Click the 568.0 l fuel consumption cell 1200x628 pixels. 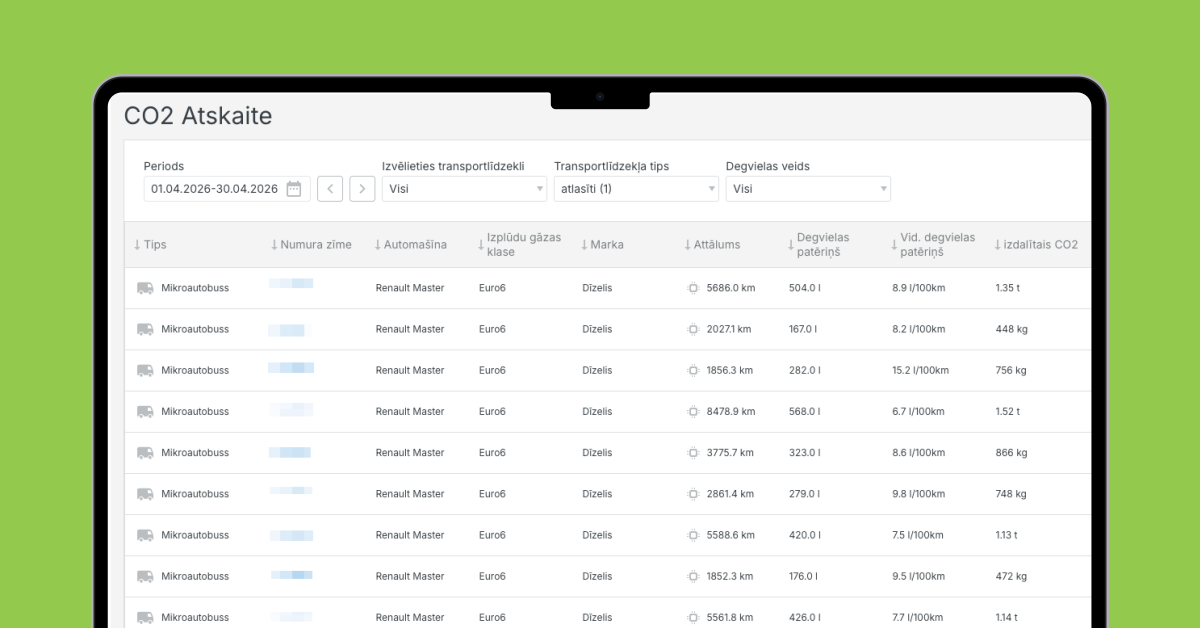tap(805, 412)
